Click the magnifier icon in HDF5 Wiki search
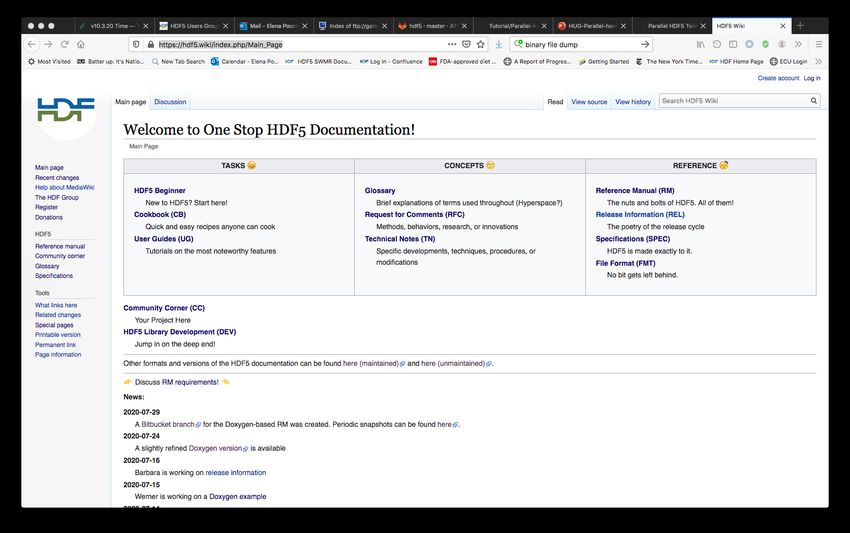This screenshot has height=533, width=850. 814,101
